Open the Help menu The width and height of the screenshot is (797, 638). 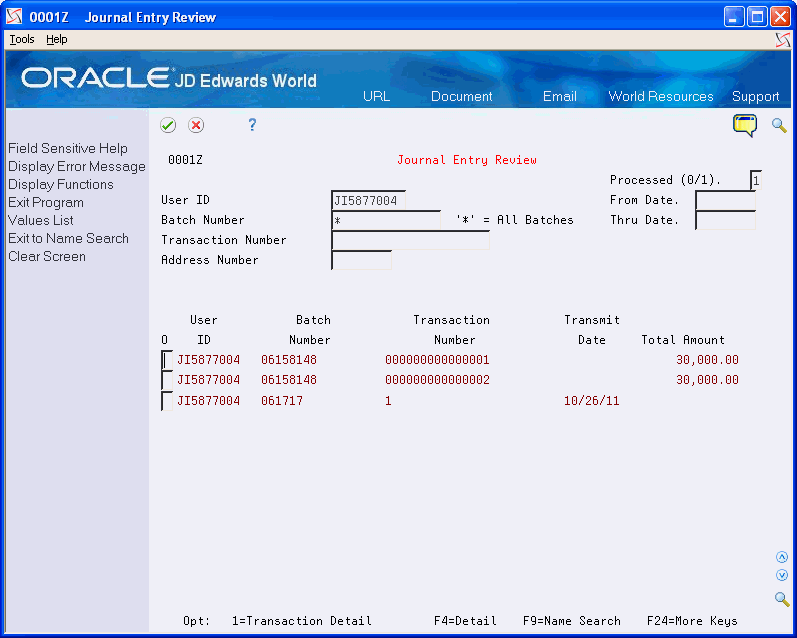(56, 39)
